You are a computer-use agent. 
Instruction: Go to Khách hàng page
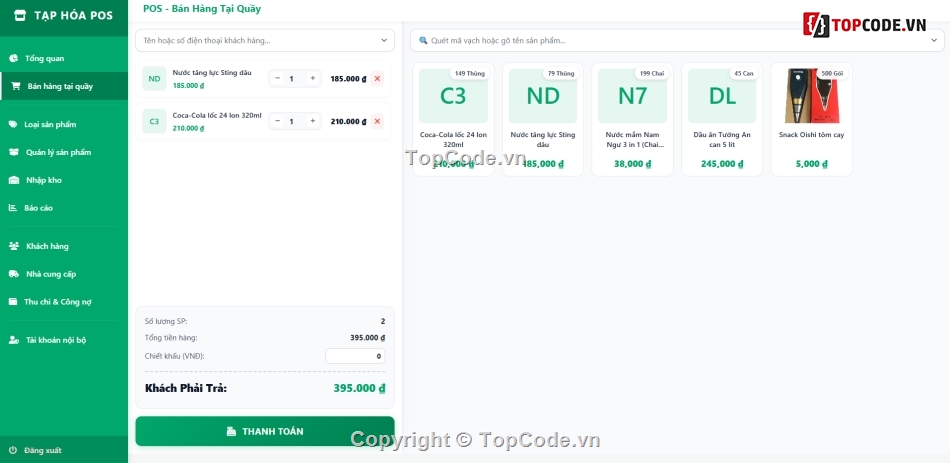coord(47,246)
